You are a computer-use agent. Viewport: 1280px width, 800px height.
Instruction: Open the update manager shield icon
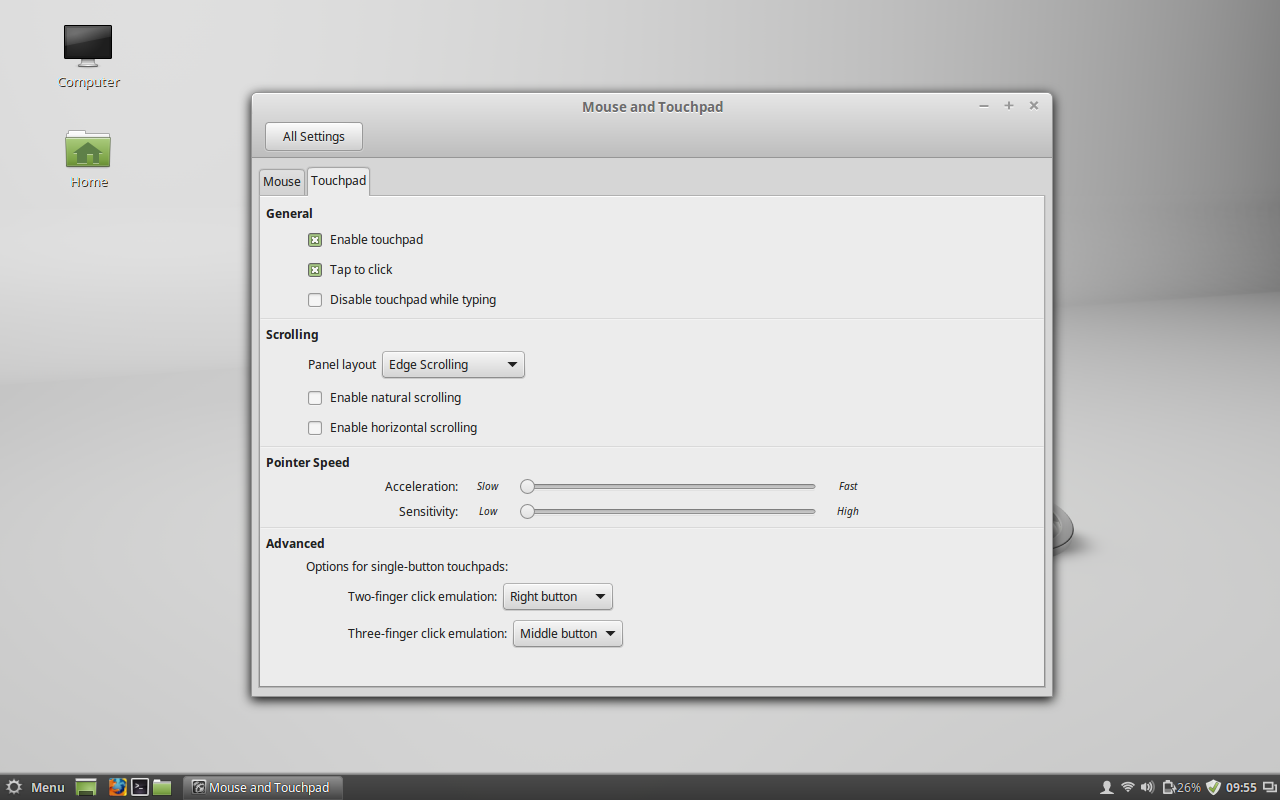tap(1214, 787)
